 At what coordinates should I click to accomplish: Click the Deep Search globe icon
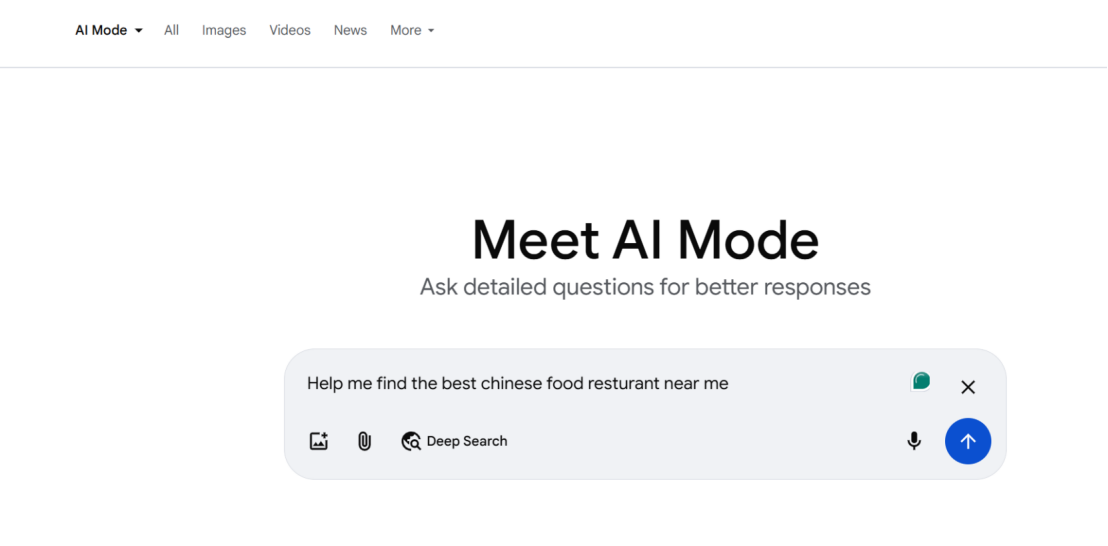[x=411, y=441]
